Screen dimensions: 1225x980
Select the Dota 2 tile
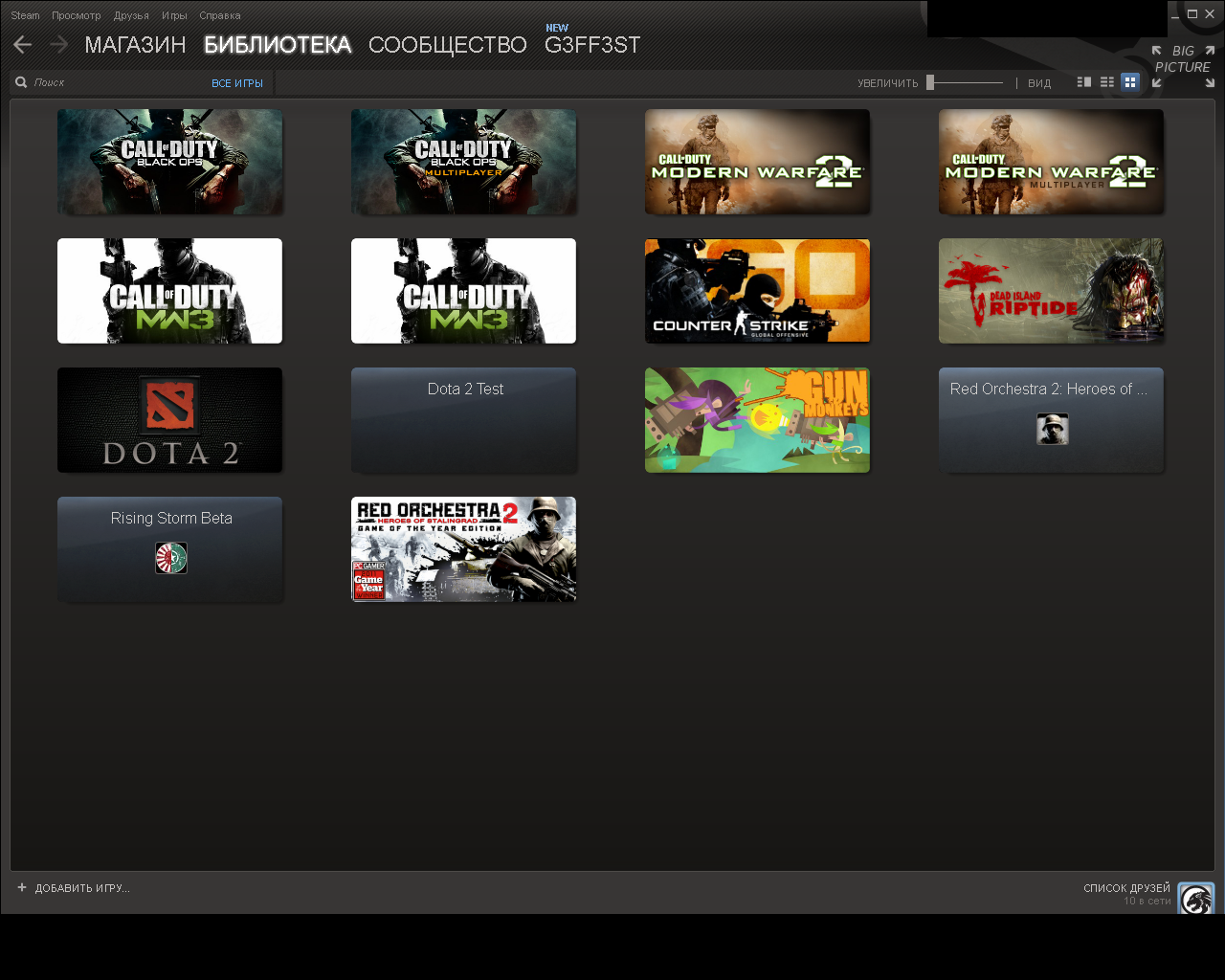169,420
